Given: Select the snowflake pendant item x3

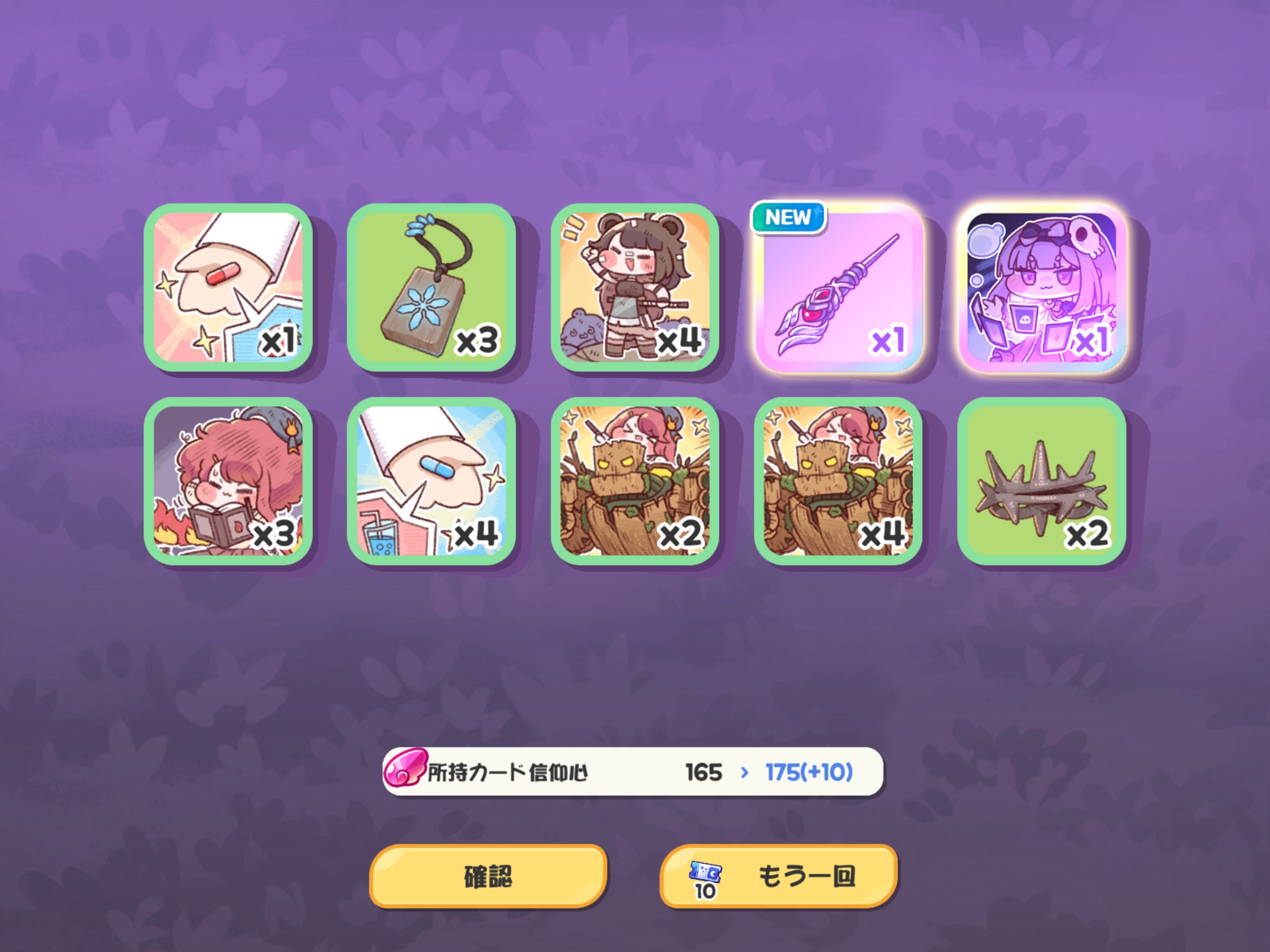Looking at the screenshot, I should coord(431,287).
